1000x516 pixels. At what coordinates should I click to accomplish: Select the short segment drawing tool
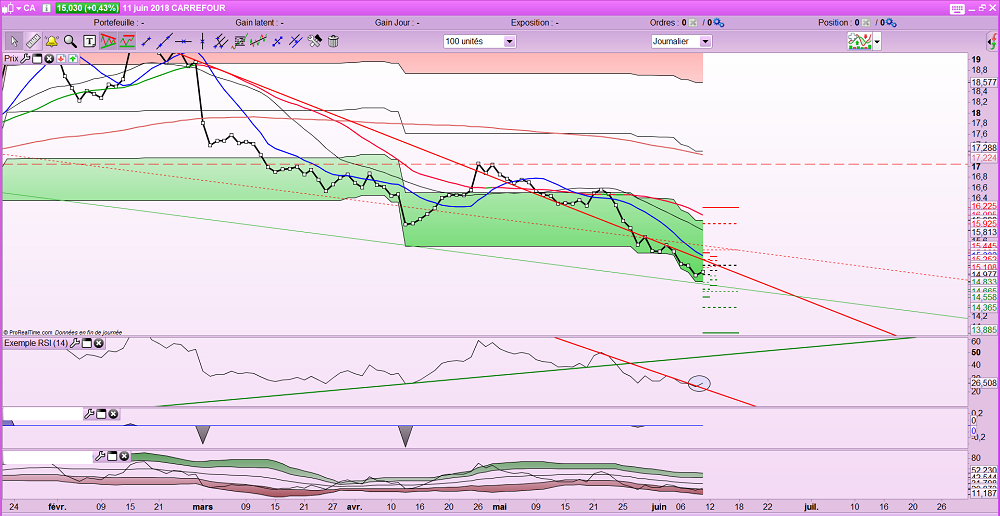point(147,41)
